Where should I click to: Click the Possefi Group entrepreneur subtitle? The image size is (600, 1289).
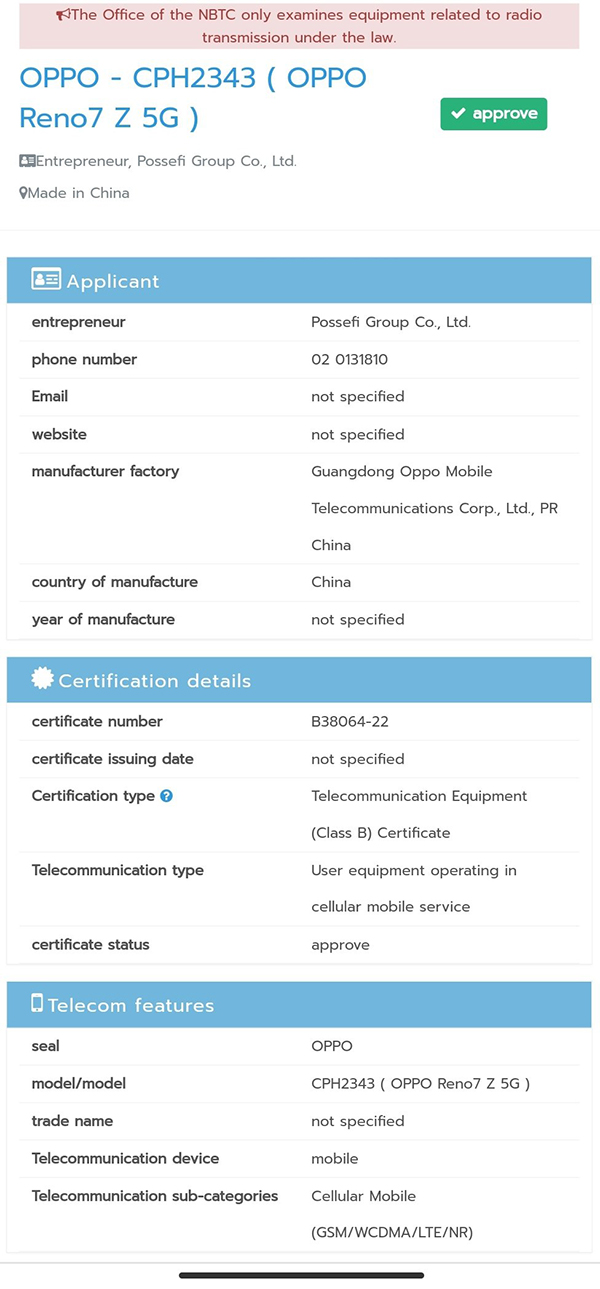tap(166, 161)
